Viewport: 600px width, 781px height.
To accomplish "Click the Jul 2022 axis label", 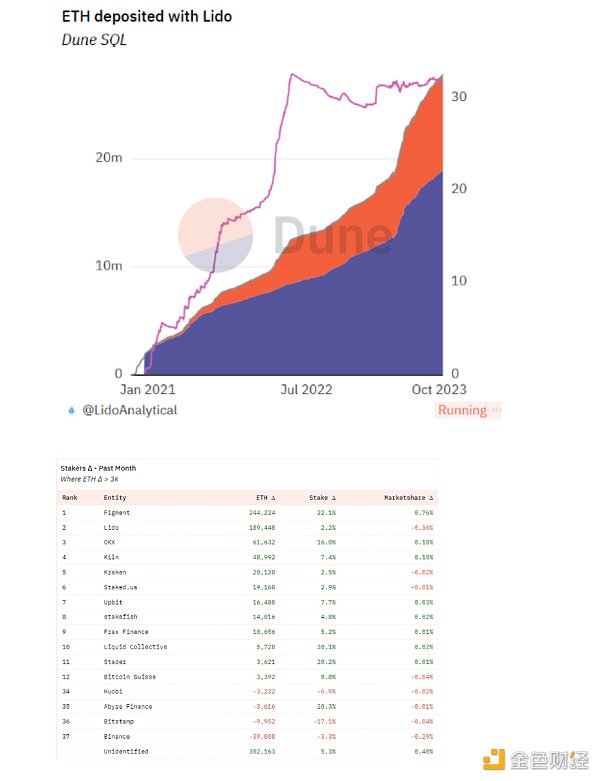I will (306, 390).
